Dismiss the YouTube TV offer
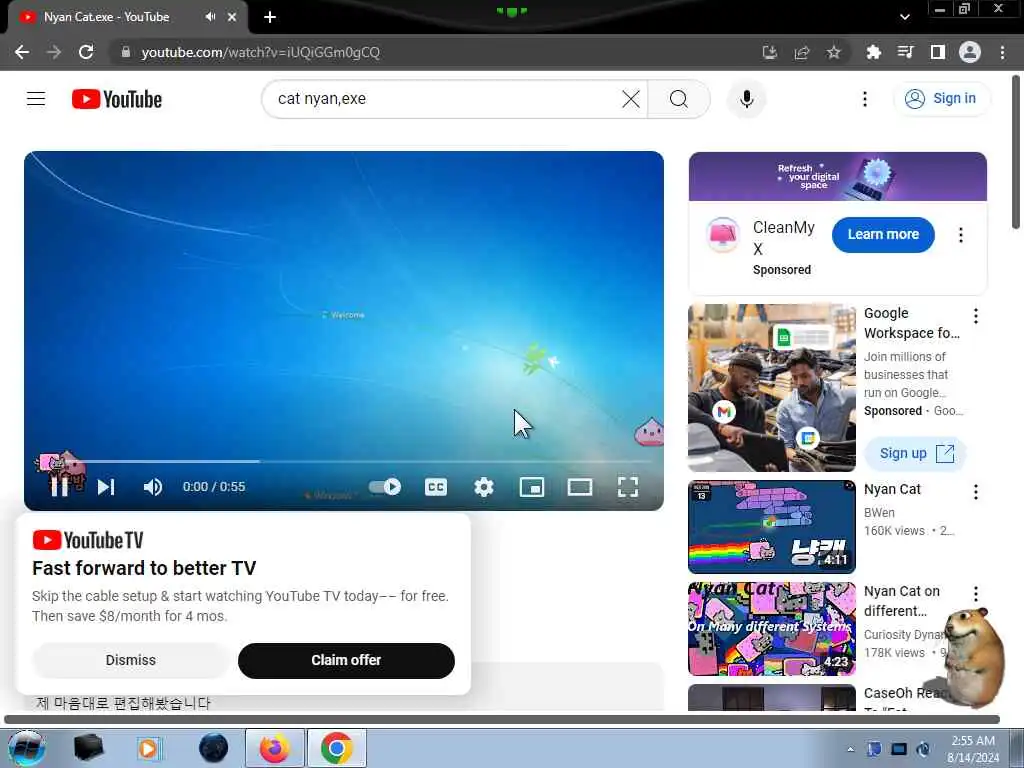 pos(131,660)
